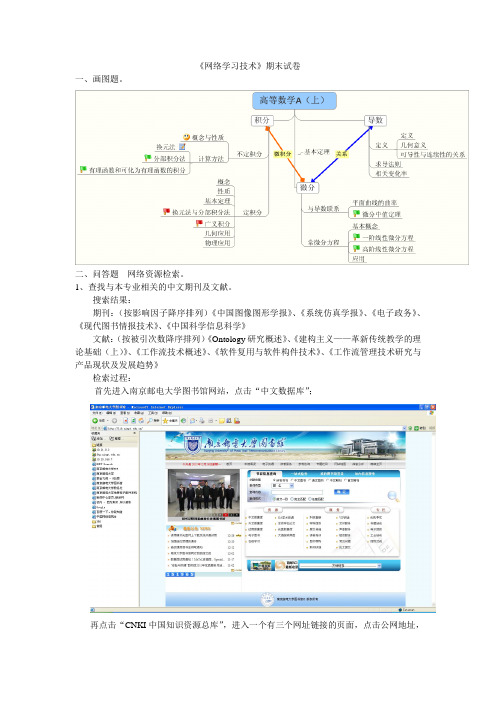Click the blue search button in library form
Image resolution: width=496 pixels, height=702 pixels.
coord(342,492)
